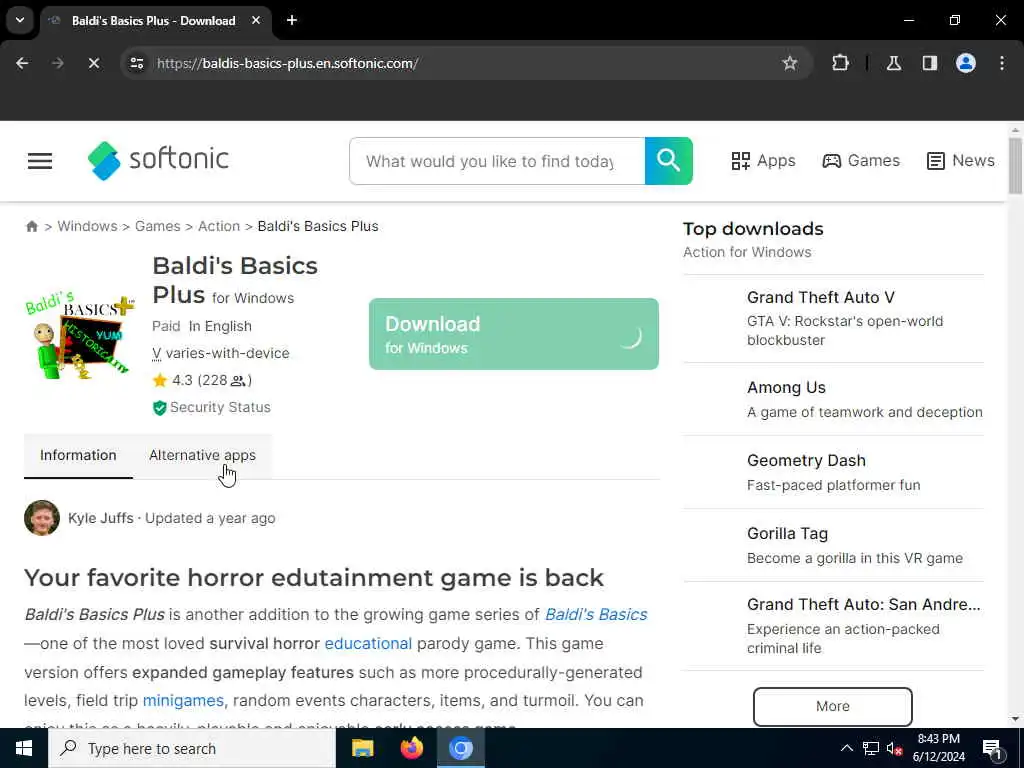Screen dimensions: 1024x768
Task: Click the home breadcrumb icon
Action: [x=31, y=226]
